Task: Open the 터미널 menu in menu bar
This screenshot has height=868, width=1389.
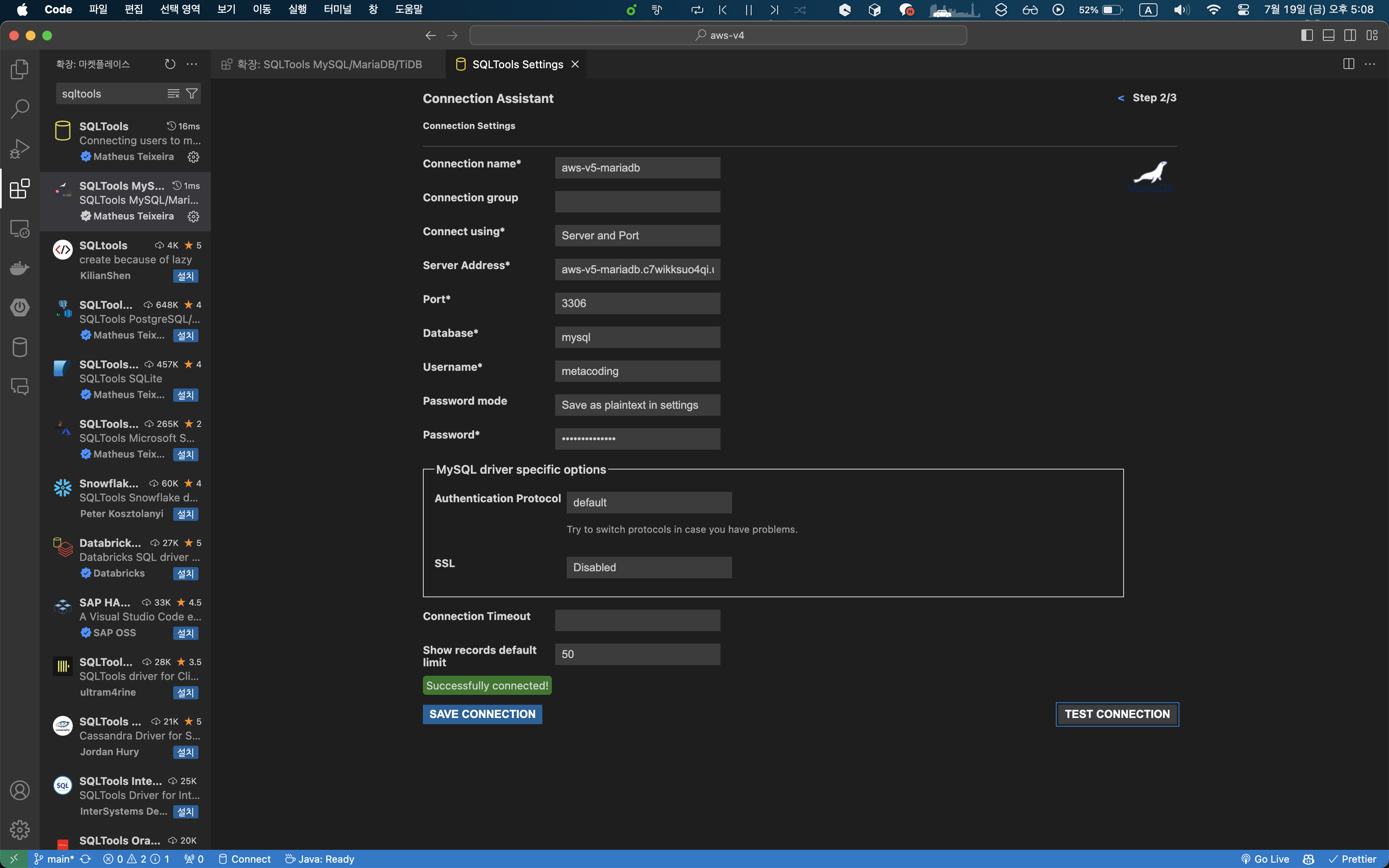Action: (337, 9)
